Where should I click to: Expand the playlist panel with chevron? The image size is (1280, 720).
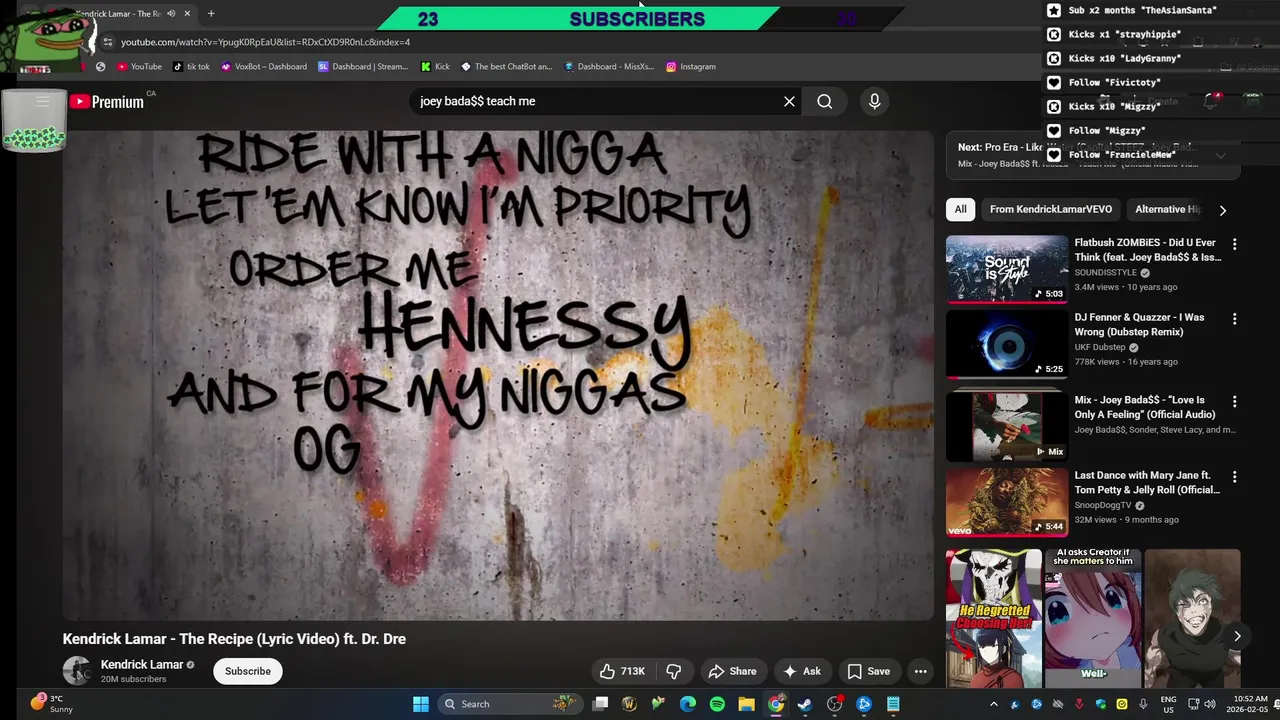[1221, 155]
